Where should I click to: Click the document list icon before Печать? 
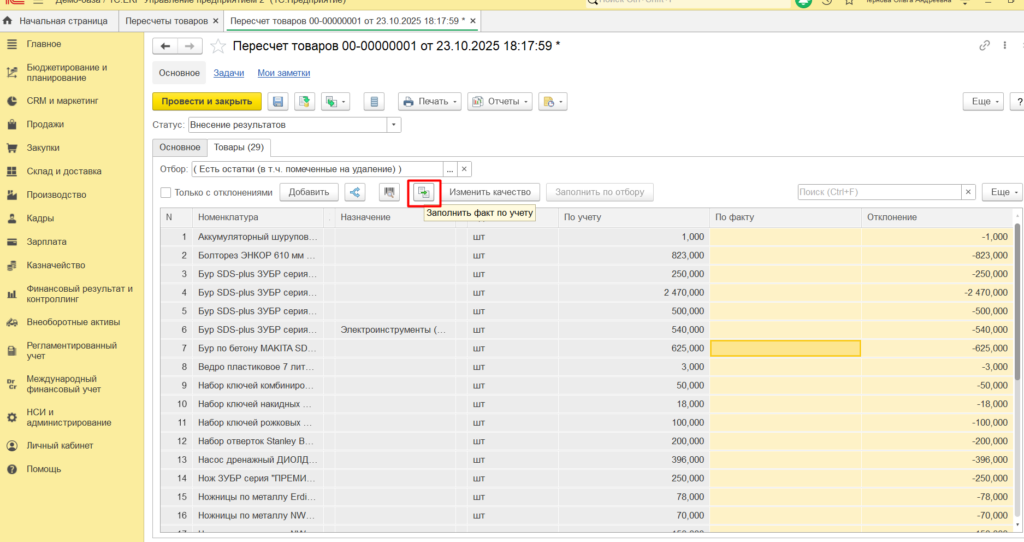(374, 102)
